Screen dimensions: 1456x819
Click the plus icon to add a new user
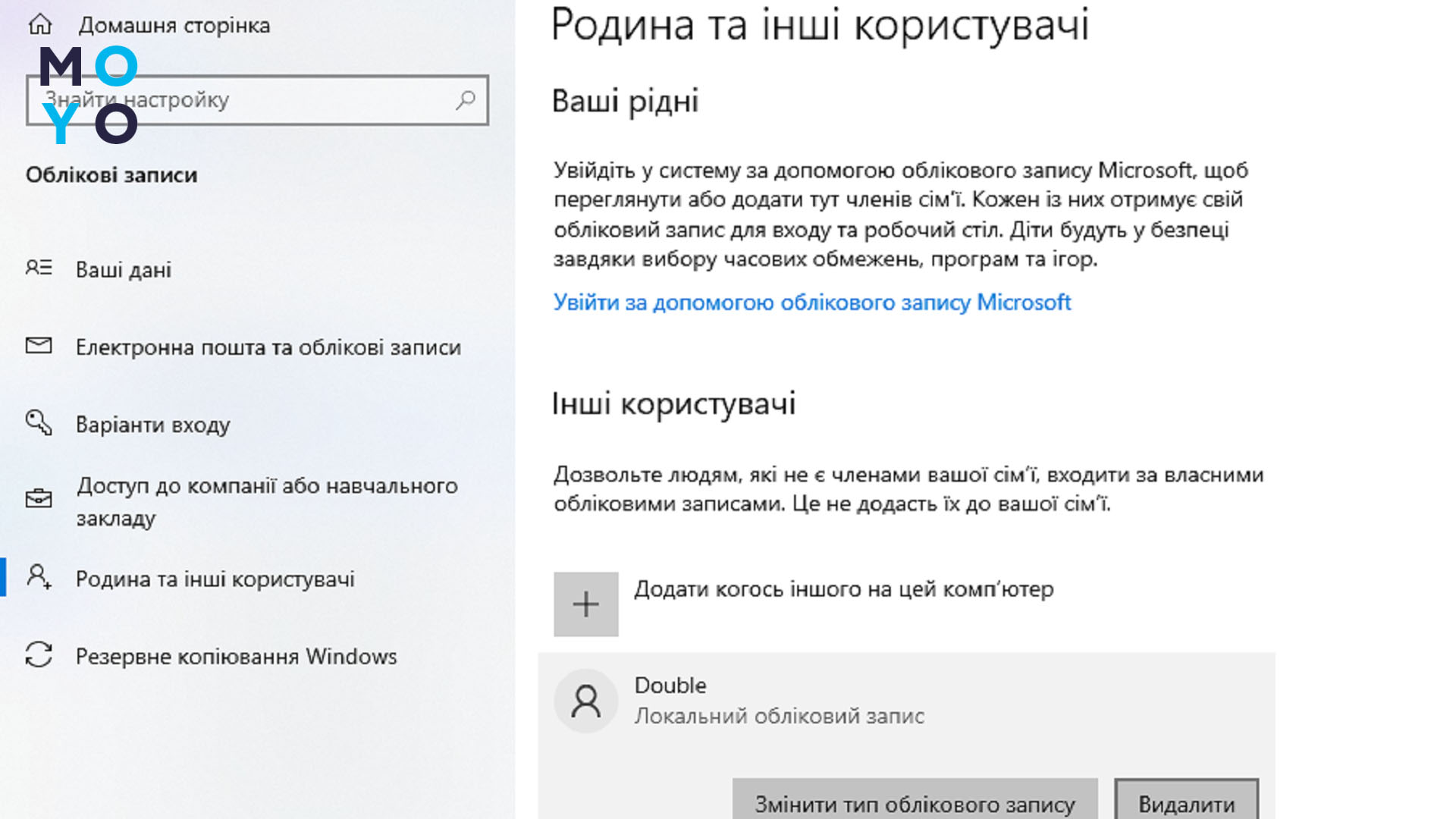point(585,603)
